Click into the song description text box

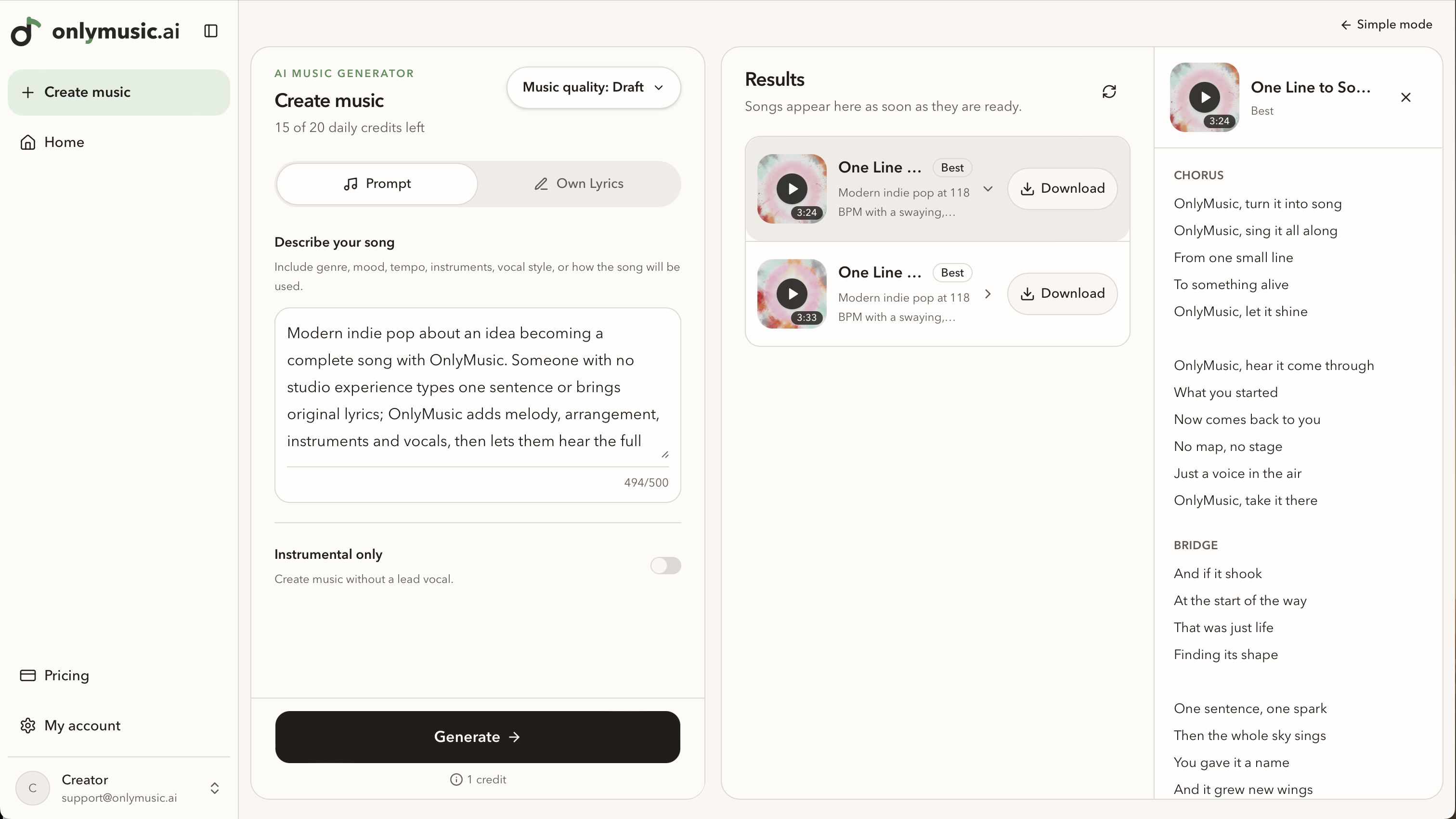tap(478, 387)
